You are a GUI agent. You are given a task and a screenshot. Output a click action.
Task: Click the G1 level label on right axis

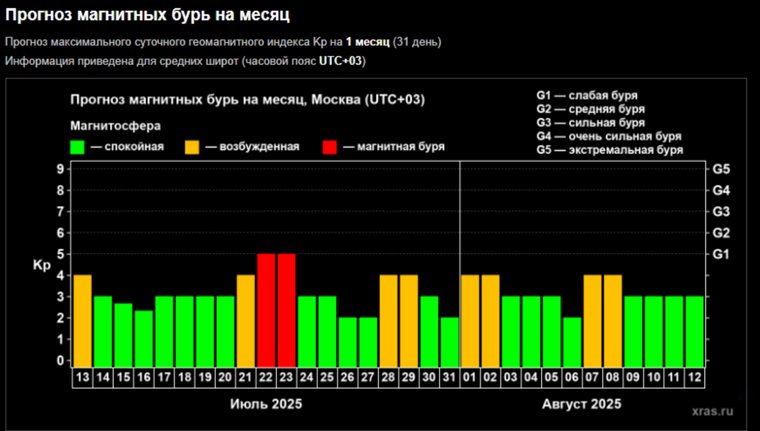[720, 254]
